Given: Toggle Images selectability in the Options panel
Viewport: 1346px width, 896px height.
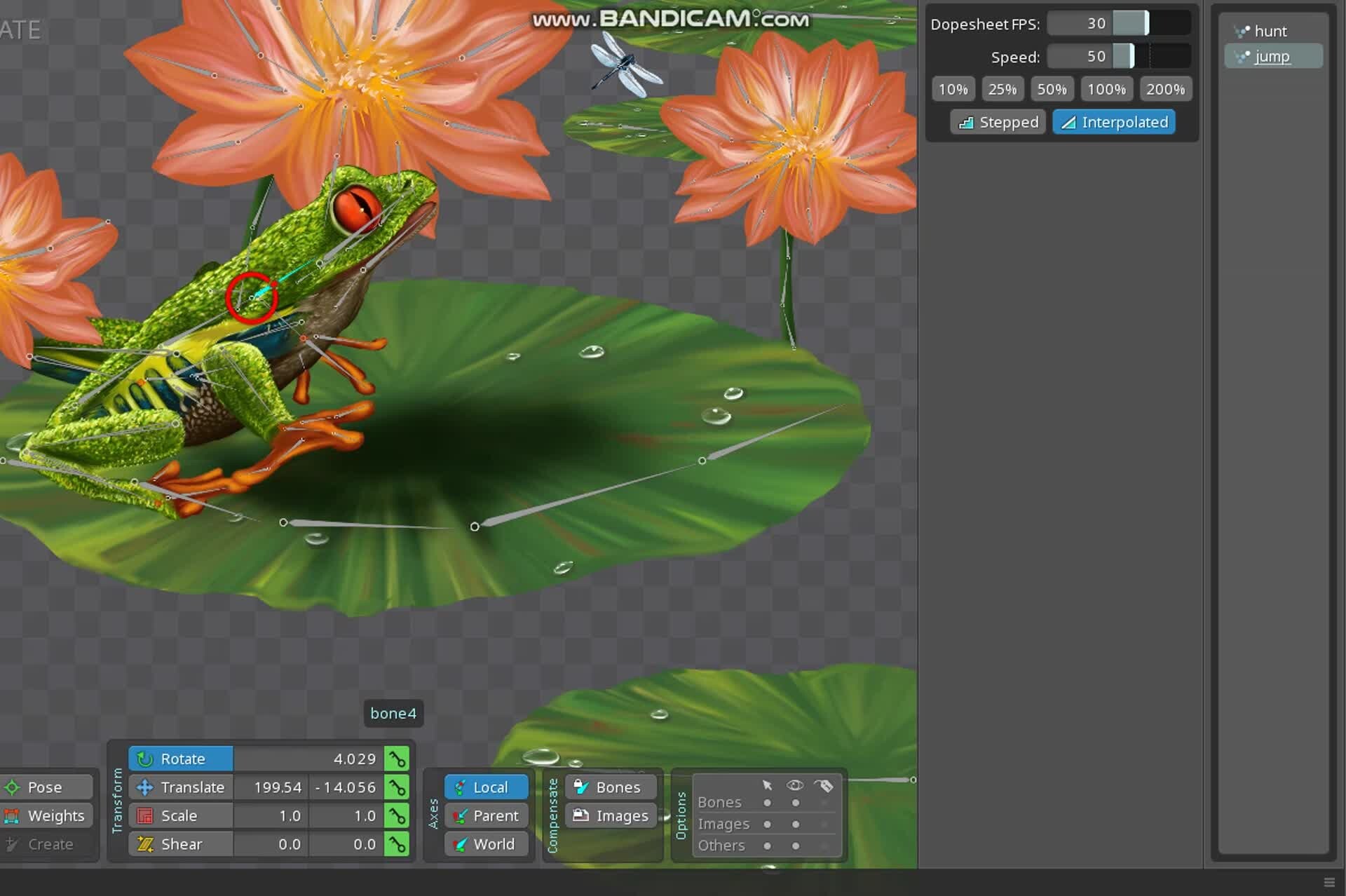Looking at the screenshot, I should [767, 824].
